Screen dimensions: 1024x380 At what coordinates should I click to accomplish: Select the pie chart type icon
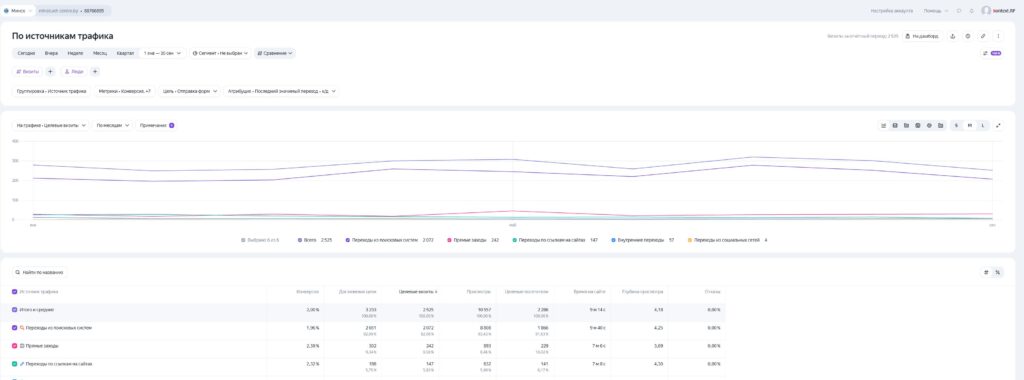pos(918,125)
